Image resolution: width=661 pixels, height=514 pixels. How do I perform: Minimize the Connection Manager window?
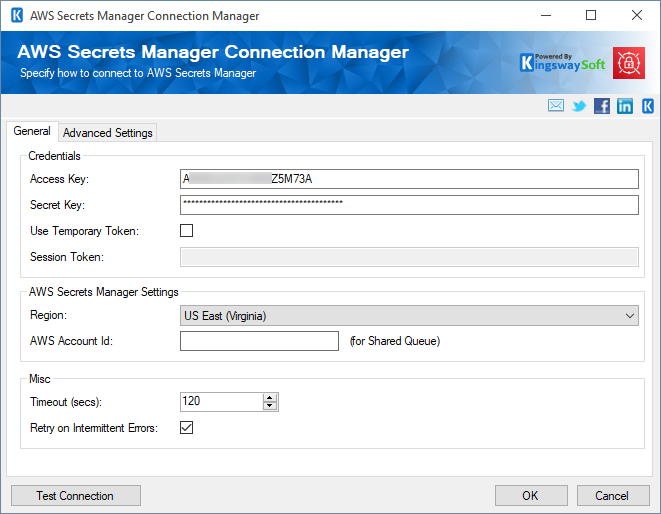coord(546,16)
